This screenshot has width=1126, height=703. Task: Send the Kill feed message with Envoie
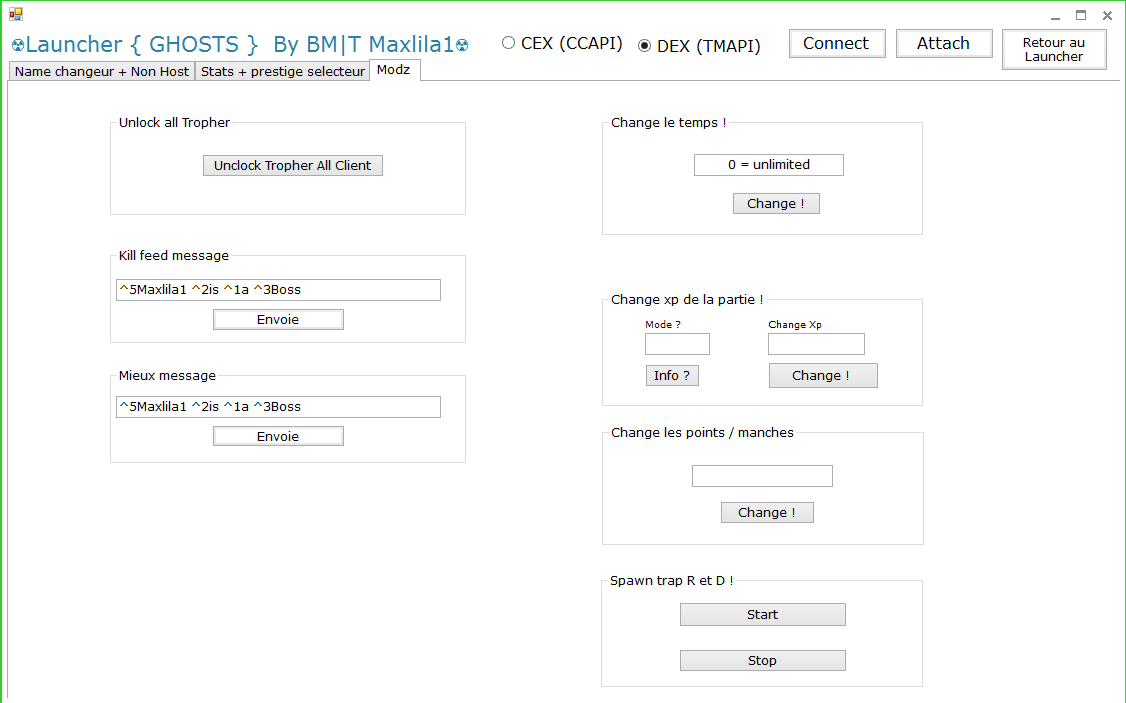(278, 320)
